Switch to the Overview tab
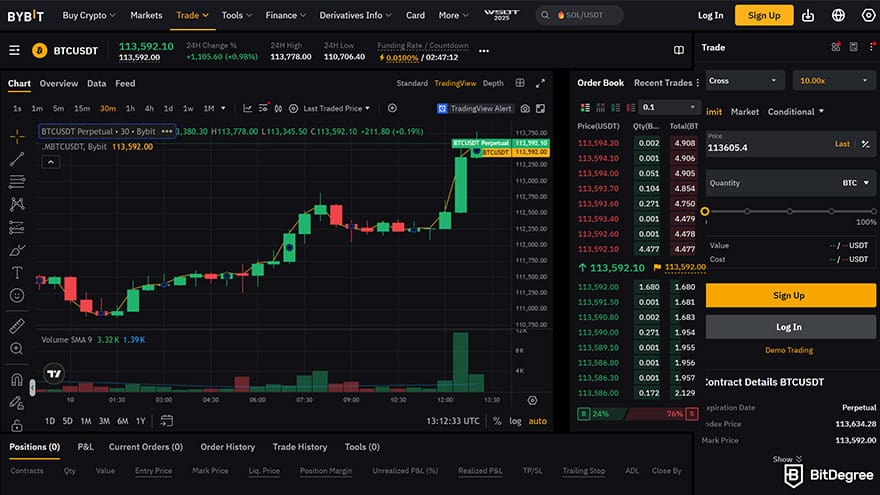880x495 pixels. coord(59,83)
